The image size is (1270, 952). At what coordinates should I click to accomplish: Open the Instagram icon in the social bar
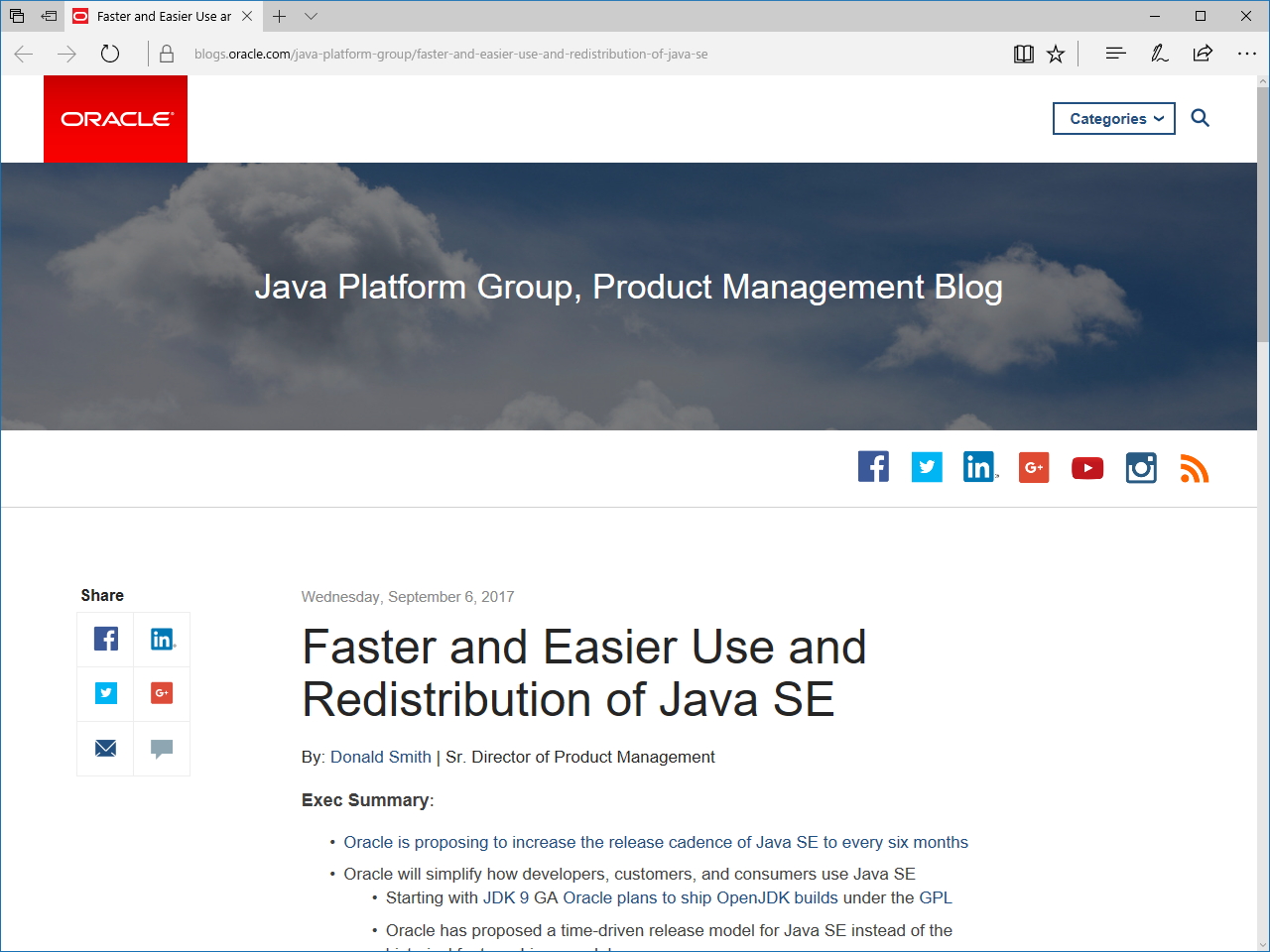(x=1141, y=467)
